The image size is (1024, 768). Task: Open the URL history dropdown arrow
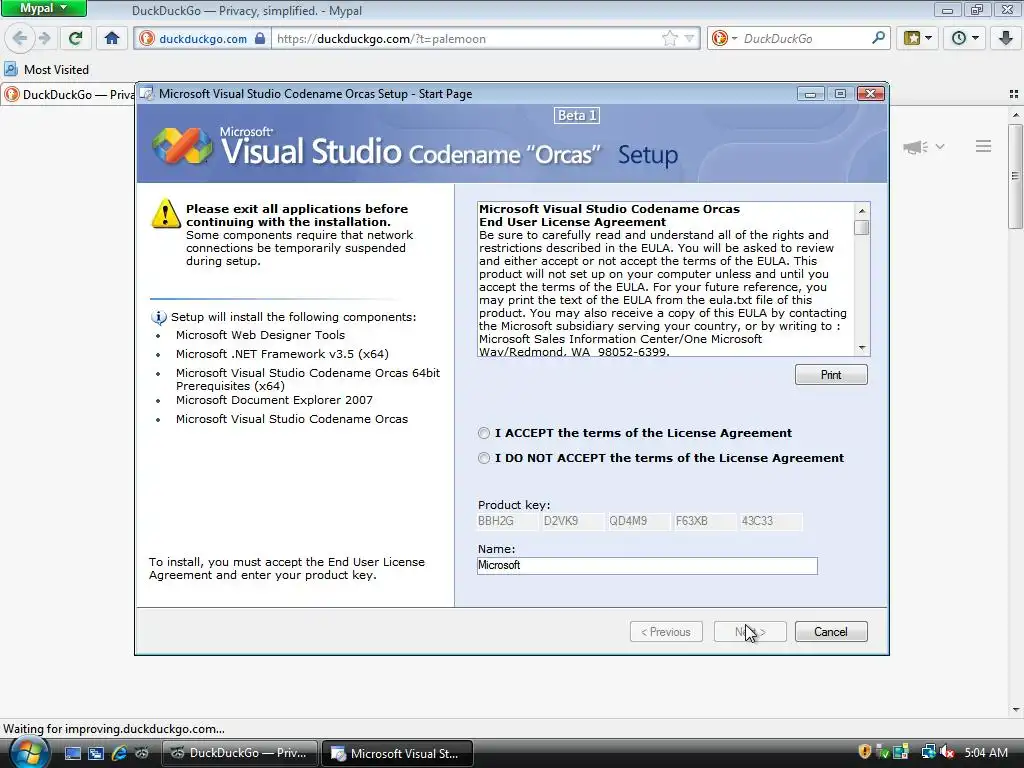689,39
